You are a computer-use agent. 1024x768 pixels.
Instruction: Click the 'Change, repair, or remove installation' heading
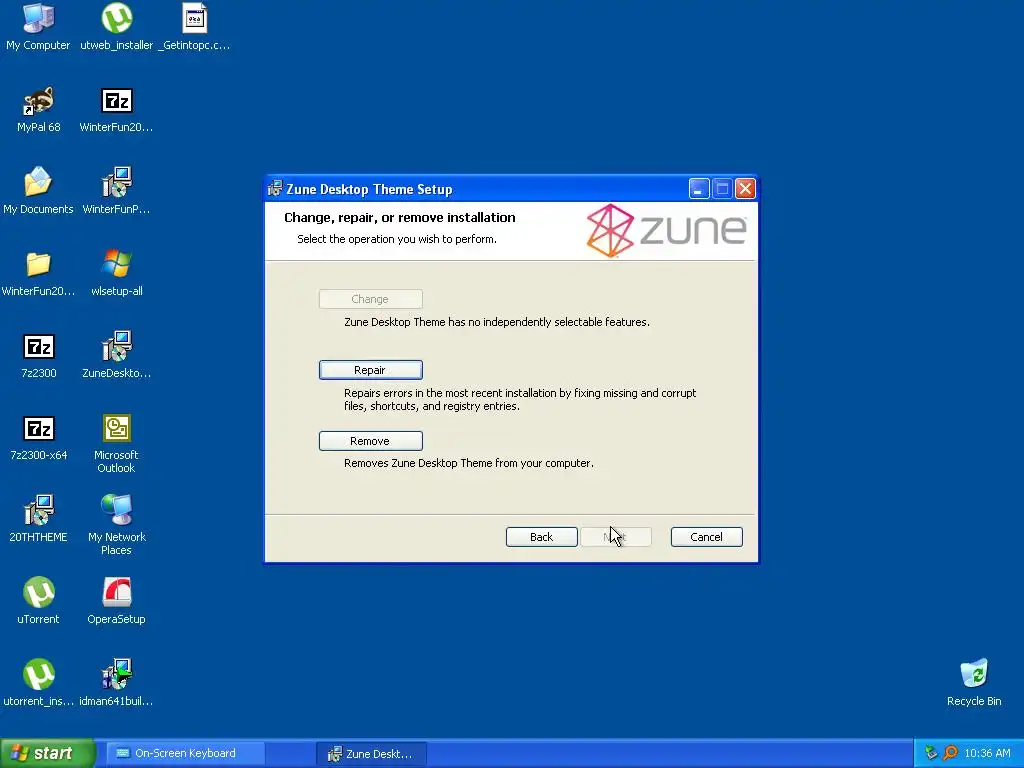click(400, 217)
